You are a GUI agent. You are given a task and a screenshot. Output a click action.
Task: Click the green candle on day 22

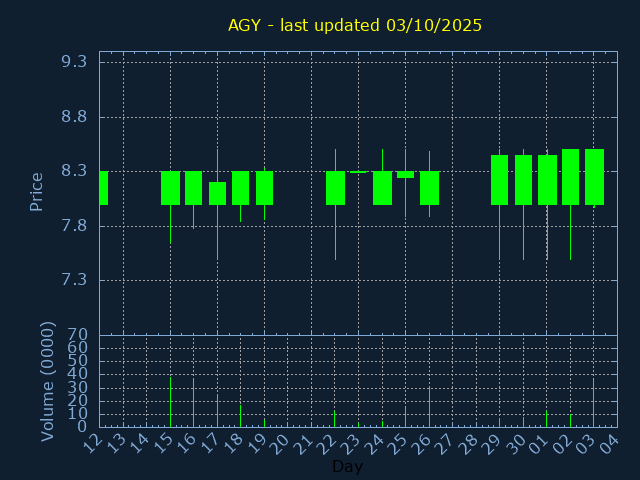pyautogui.click(x=335, y=188)
